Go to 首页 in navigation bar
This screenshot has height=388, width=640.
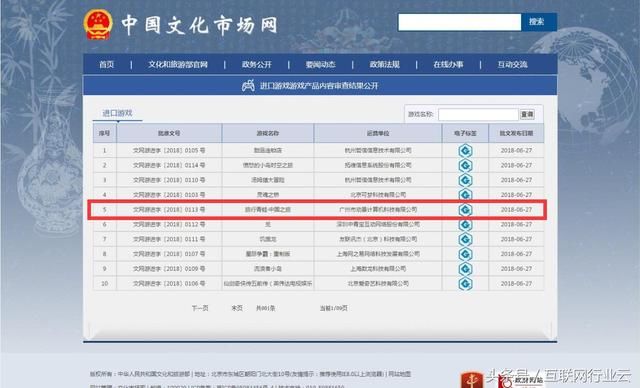pos(107,64)
